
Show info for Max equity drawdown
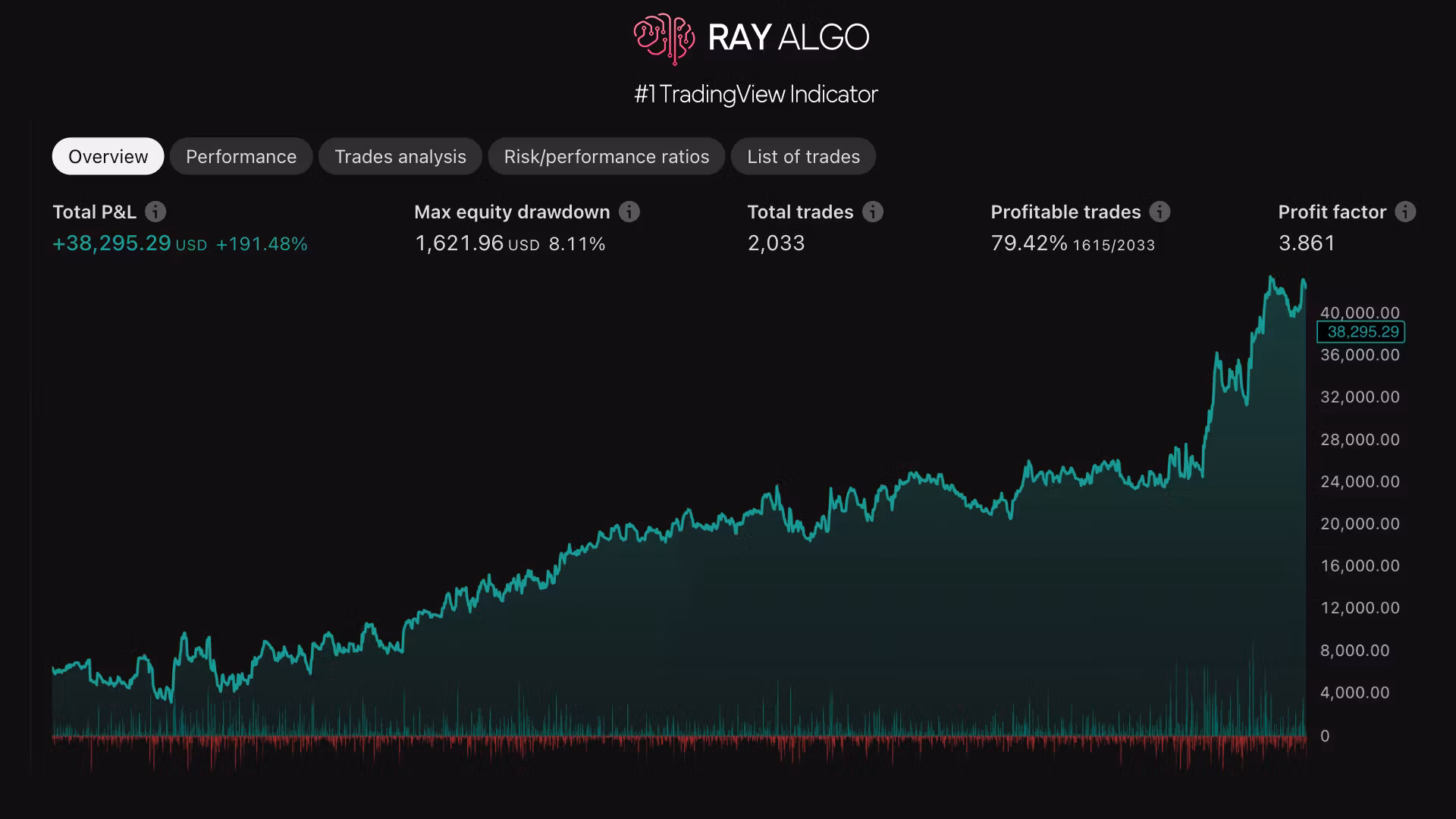pos(629,212)
